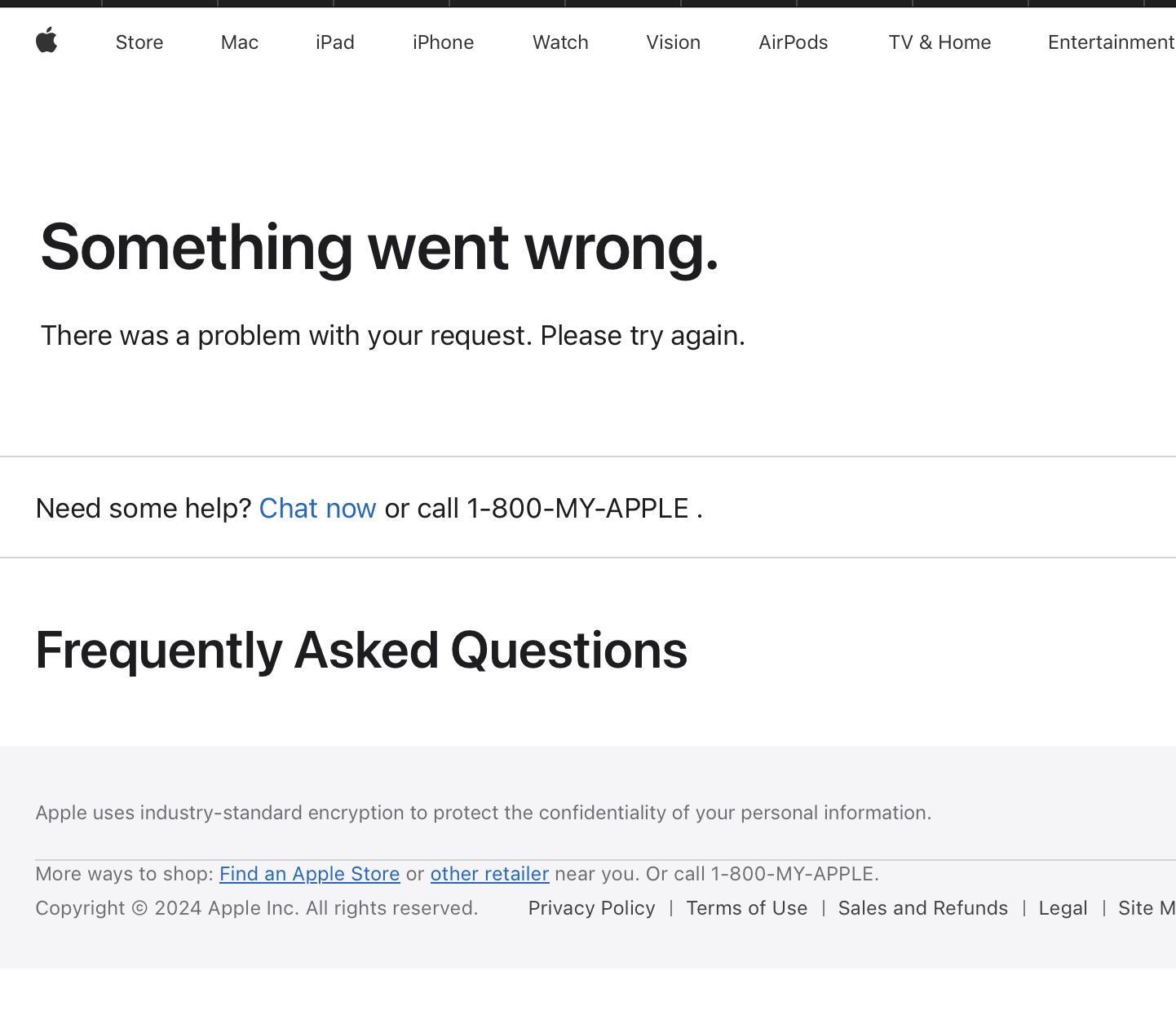
Task: Open Terms of Use in footer
Action: (747, 908)
